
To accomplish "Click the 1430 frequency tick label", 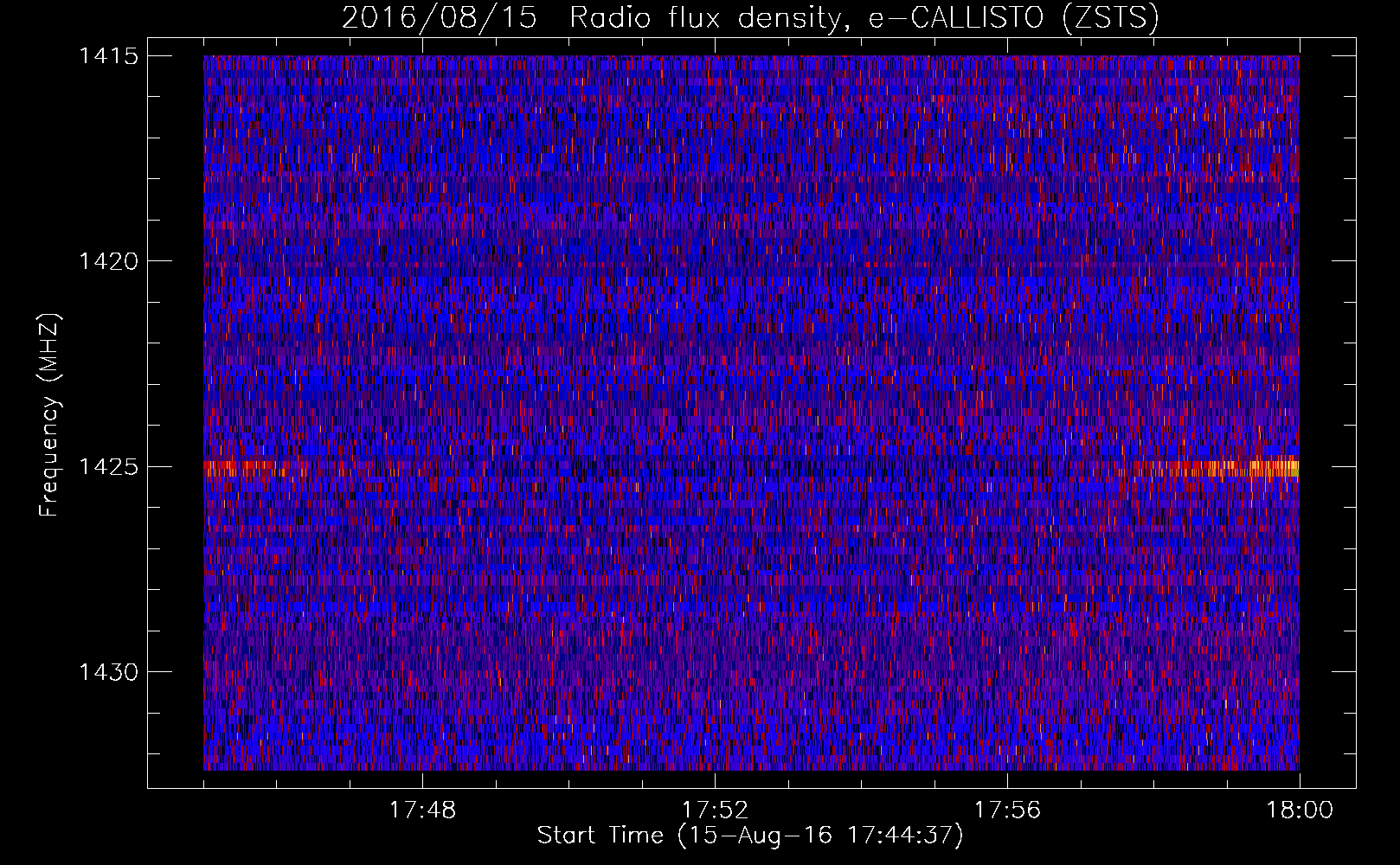I will [x=108, y=672].
